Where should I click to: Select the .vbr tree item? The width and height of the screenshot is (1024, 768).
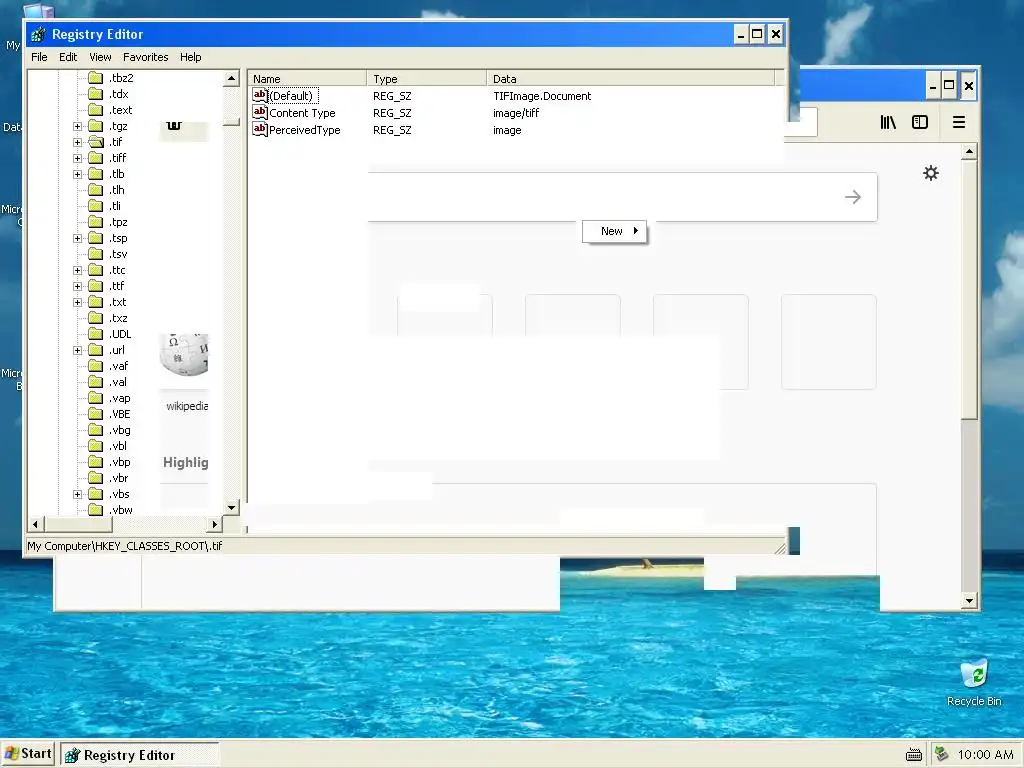point(119,478)
